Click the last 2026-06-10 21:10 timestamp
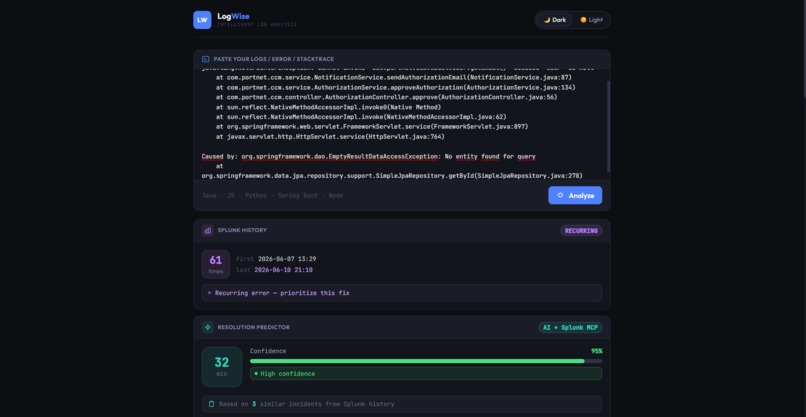This screenshot has width=806, height=417. click(x=274, y=270)
